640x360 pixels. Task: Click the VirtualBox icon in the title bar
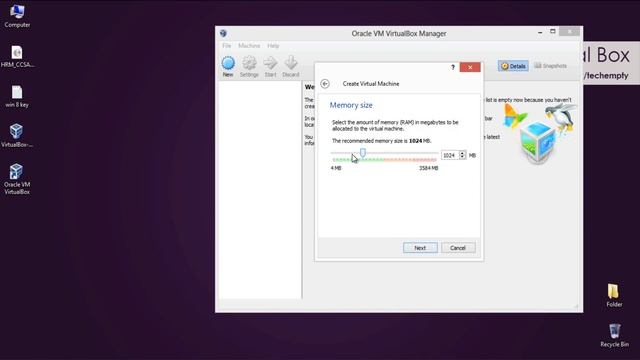click(223, 33)
